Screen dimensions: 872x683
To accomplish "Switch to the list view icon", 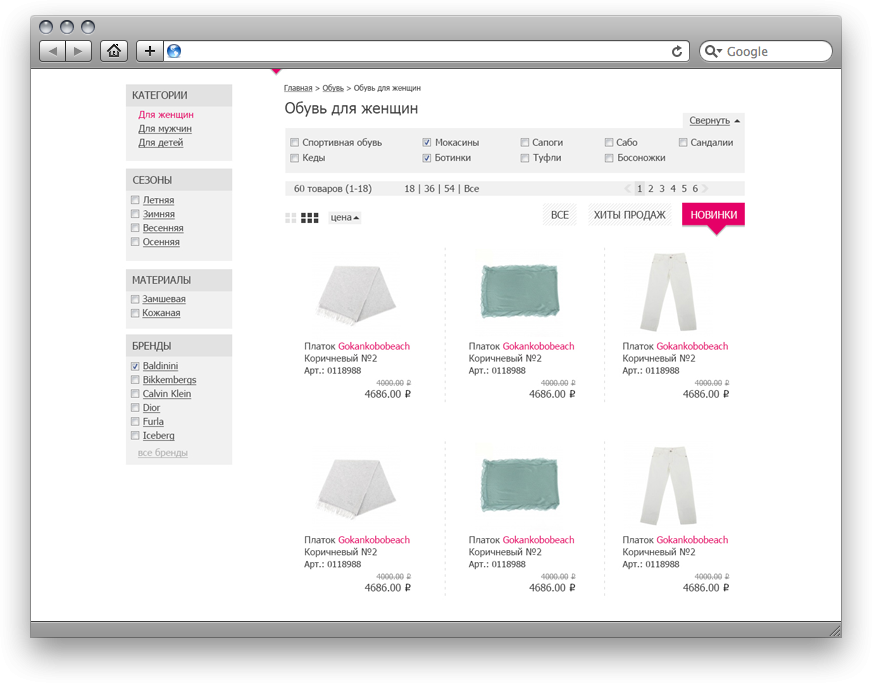I will point(290,217).
